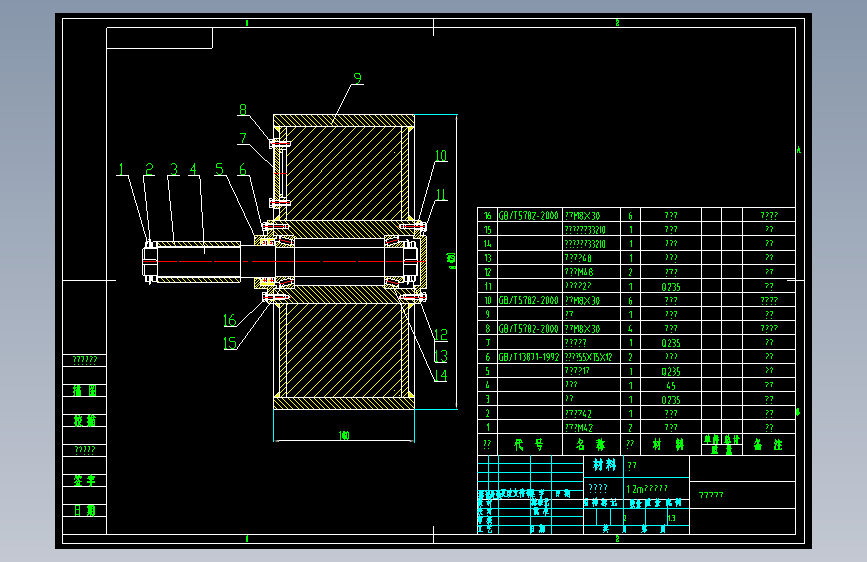Select balloon label 3 above shaft

(174, 169)
